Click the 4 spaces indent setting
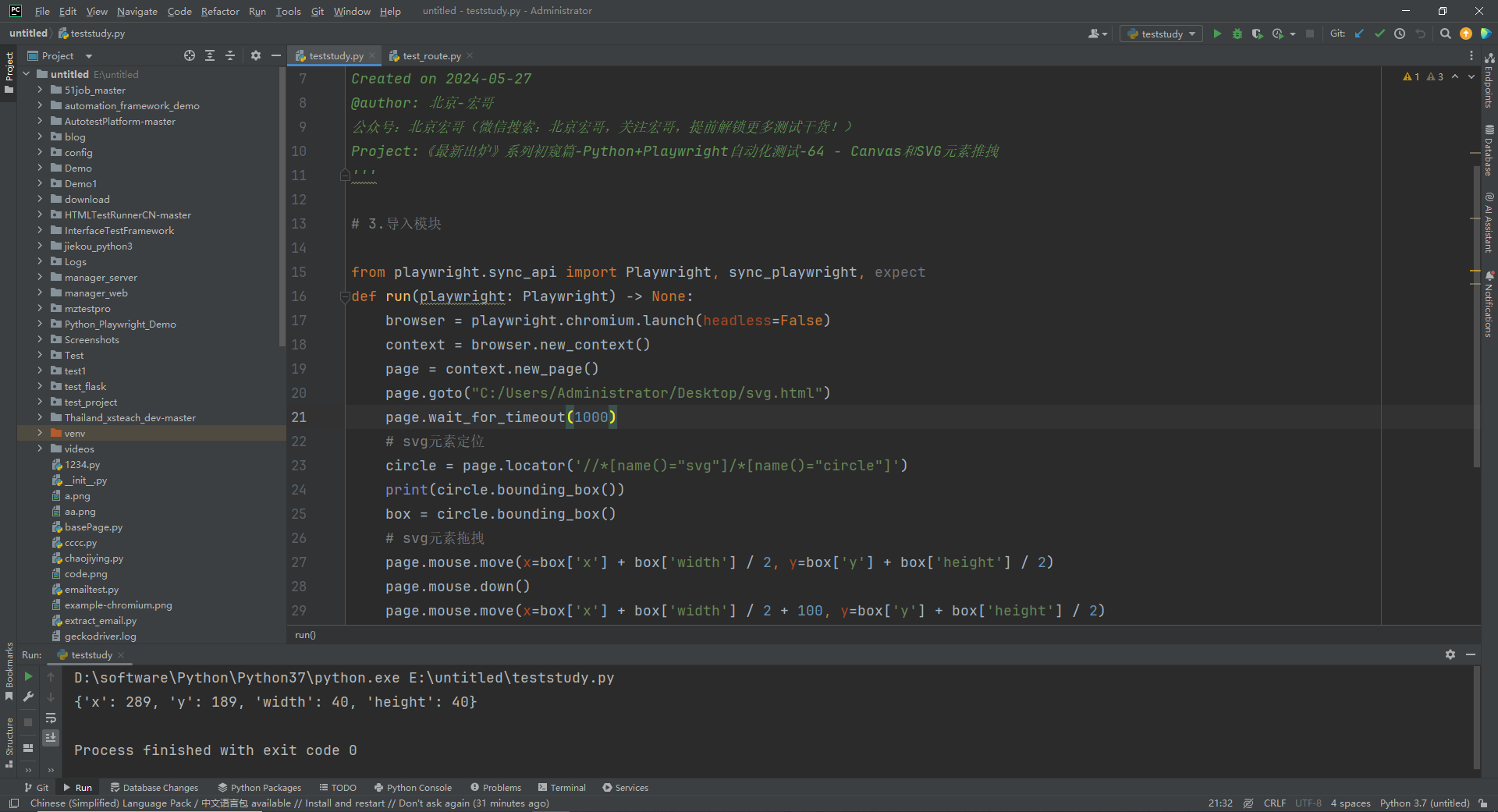The image size is (1498, 812). [1350, 803]
